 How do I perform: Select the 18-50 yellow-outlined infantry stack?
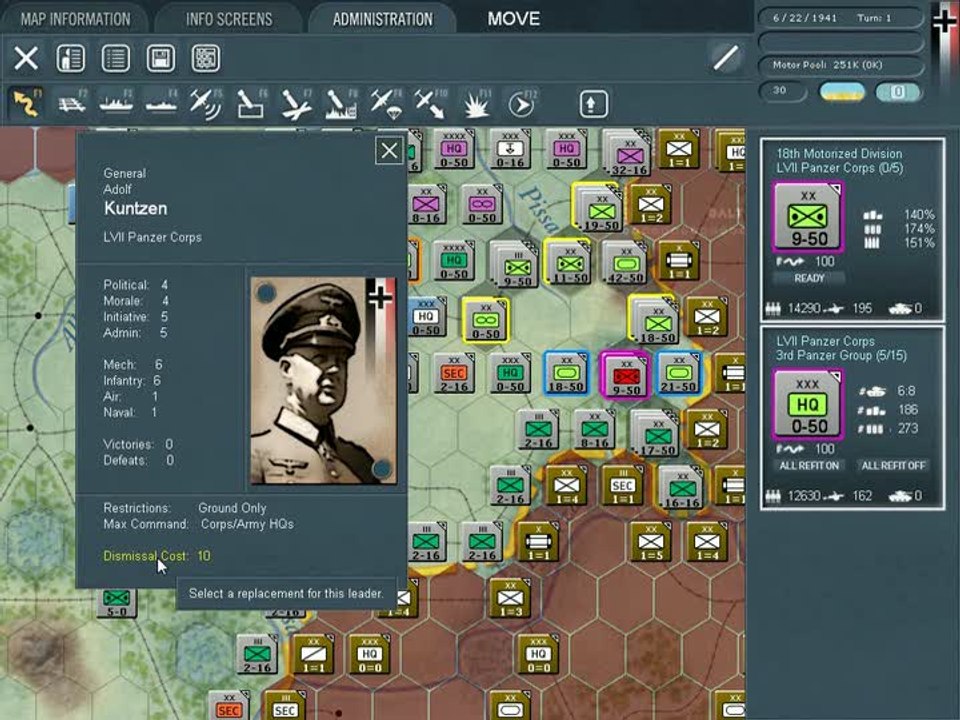click(654, 321)
